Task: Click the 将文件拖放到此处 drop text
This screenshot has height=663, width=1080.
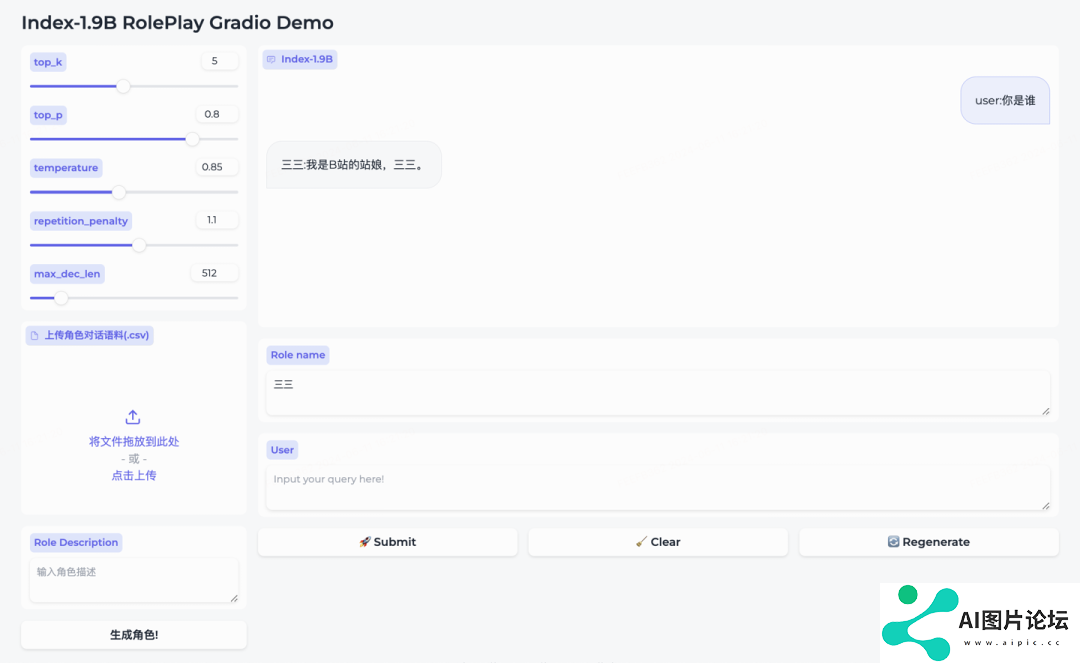Action: 134,441
